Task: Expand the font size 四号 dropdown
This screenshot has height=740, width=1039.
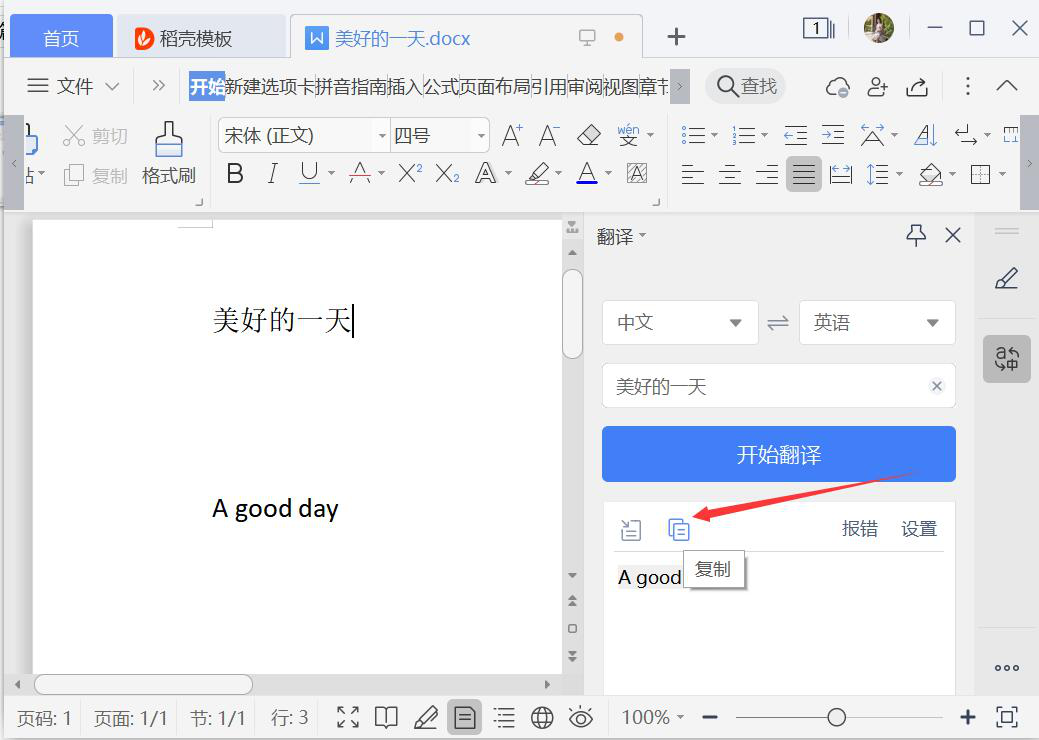Action: (482, 136)
